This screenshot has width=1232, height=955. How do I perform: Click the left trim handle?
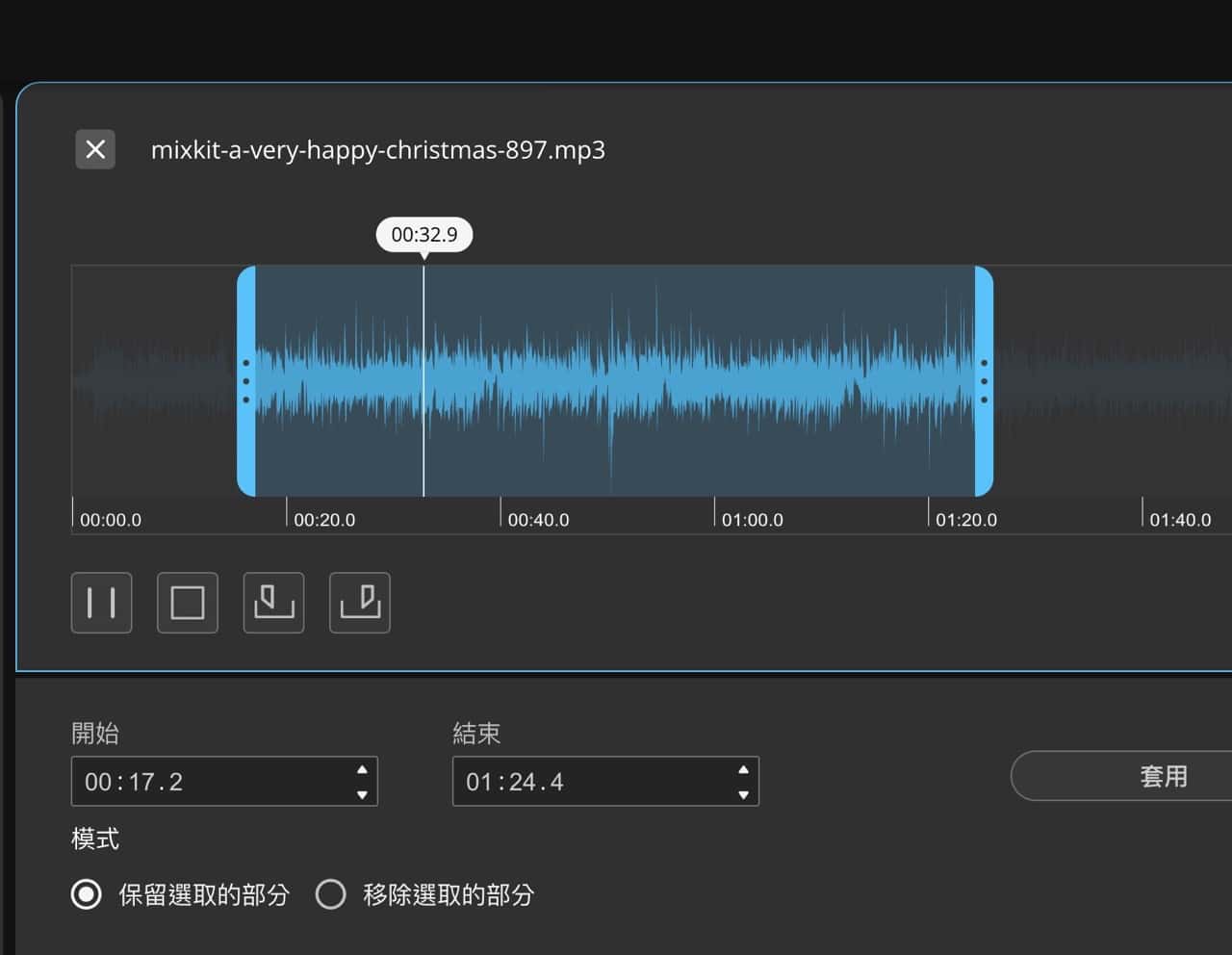246,381
